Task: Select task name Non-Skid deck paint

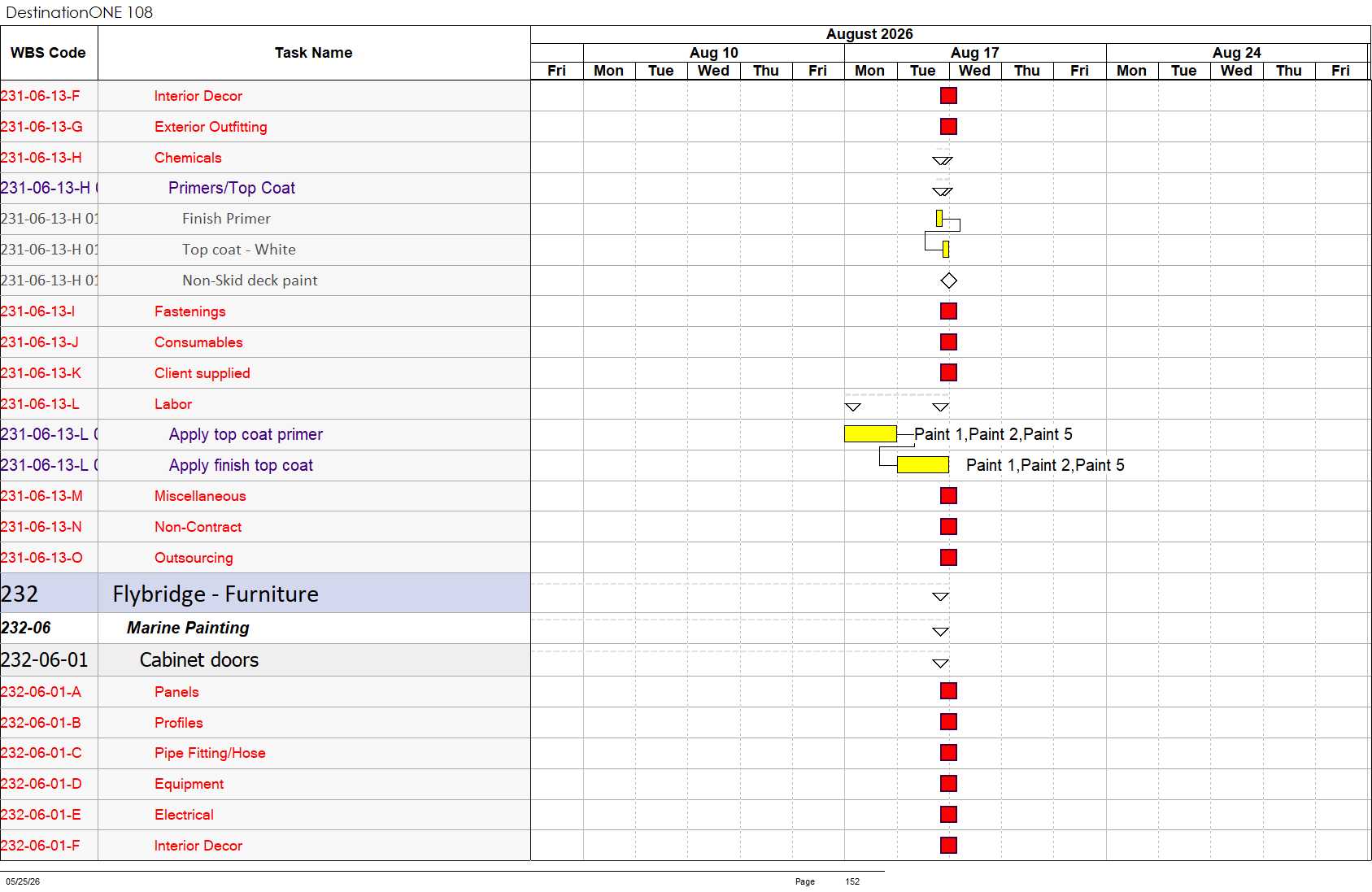Action: point(250,281)
